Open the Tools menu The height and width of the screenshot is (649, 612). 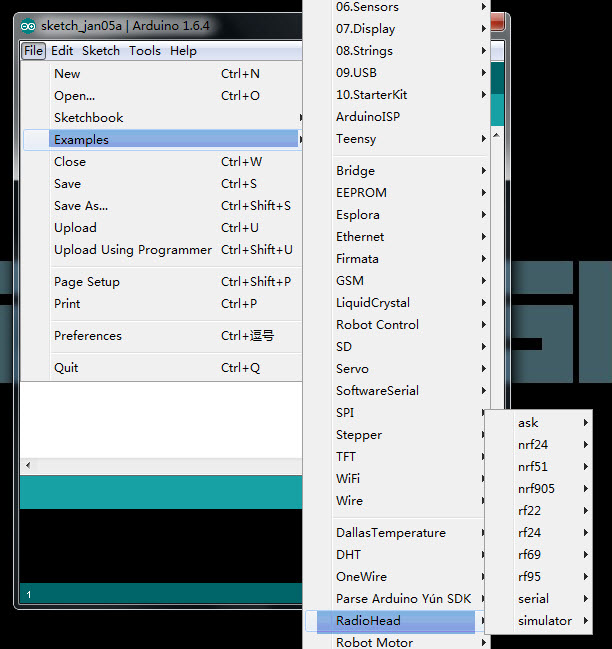point(145,51)
